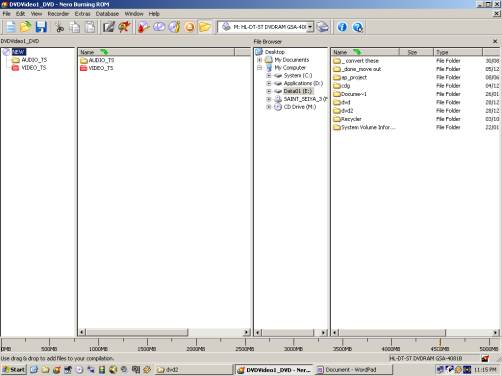
Task: Toggle File Browser folder toolbar icon
Action: 205,27
